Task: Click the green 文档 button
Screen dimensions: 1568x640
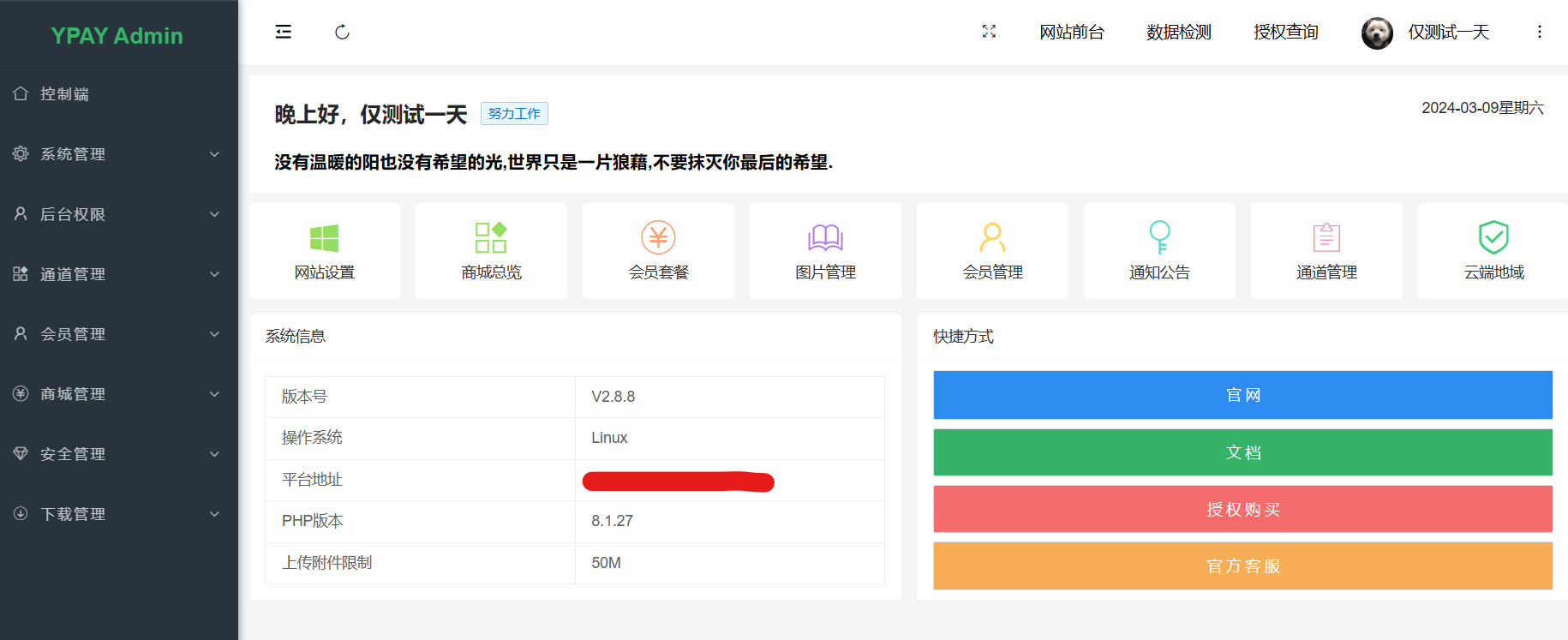Action: click(x=1243, y=452)
